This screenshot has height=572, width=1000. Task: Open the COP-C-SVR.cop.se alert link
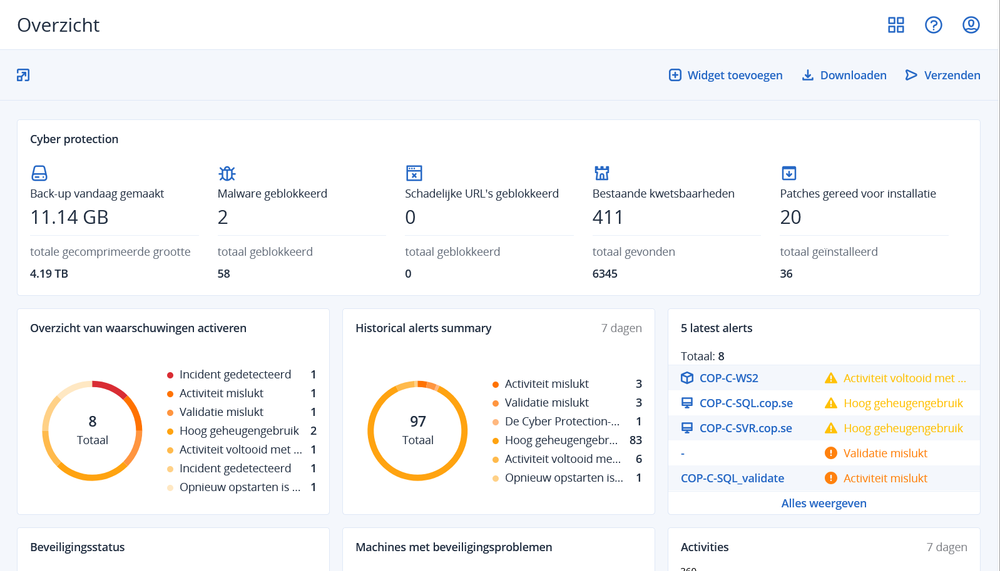click(x=746, y=428)
